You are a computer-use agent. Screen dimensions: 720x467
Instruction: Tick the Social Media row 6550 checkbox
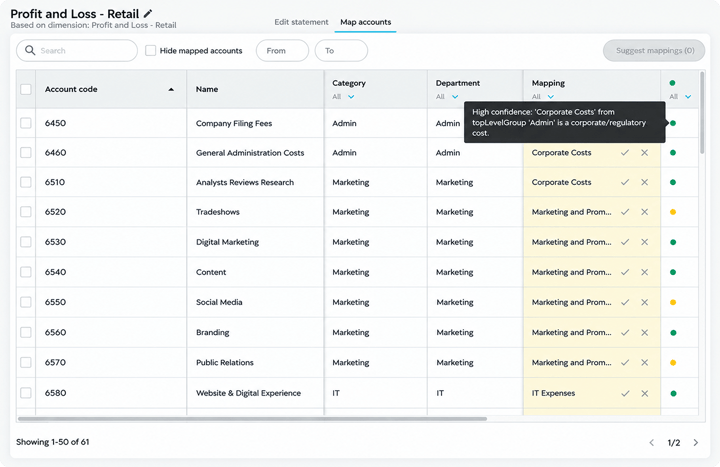click(26, 302)
